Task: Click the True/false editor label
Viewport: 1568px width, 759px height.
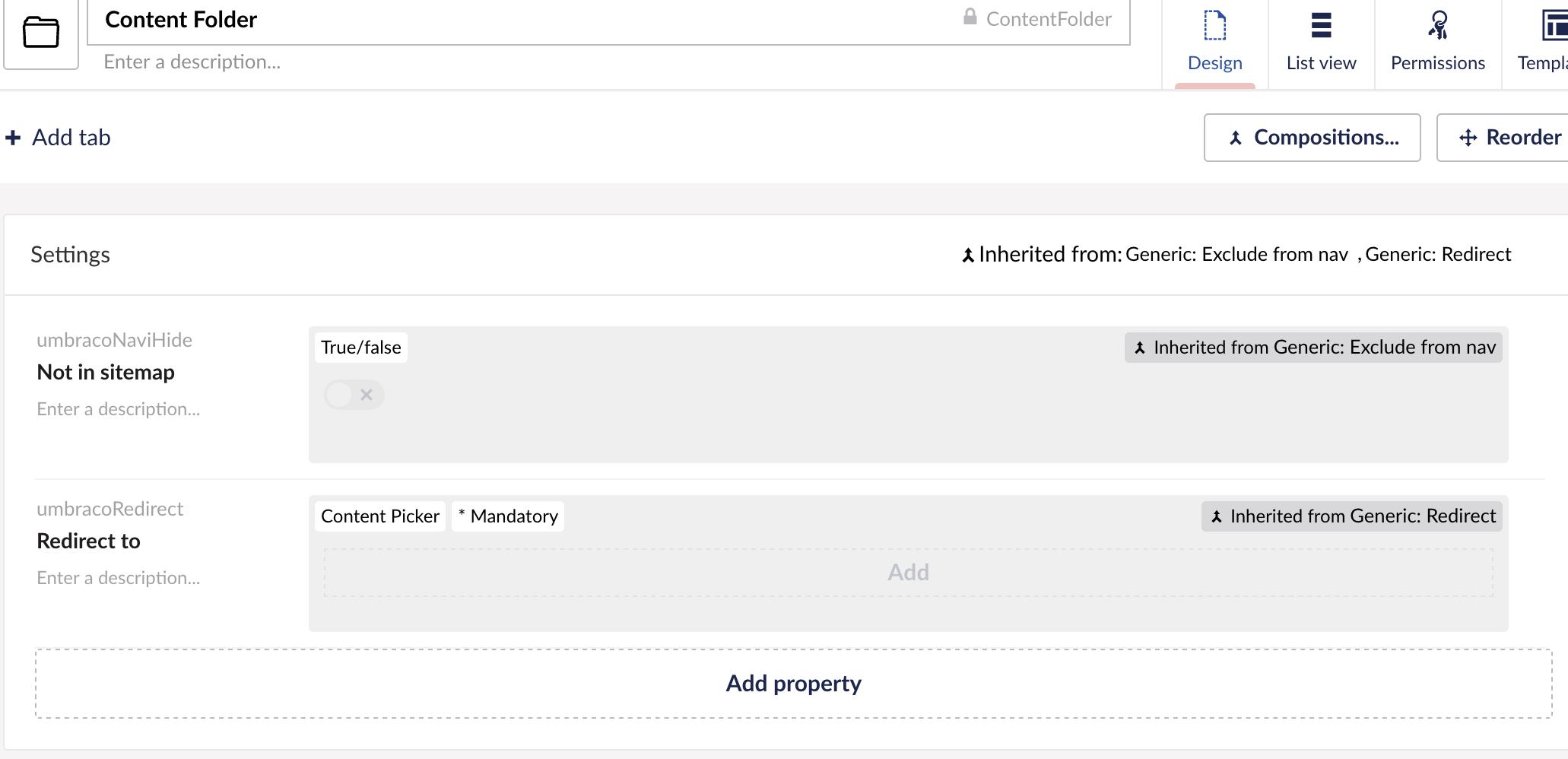Action: tap(360, 348)
